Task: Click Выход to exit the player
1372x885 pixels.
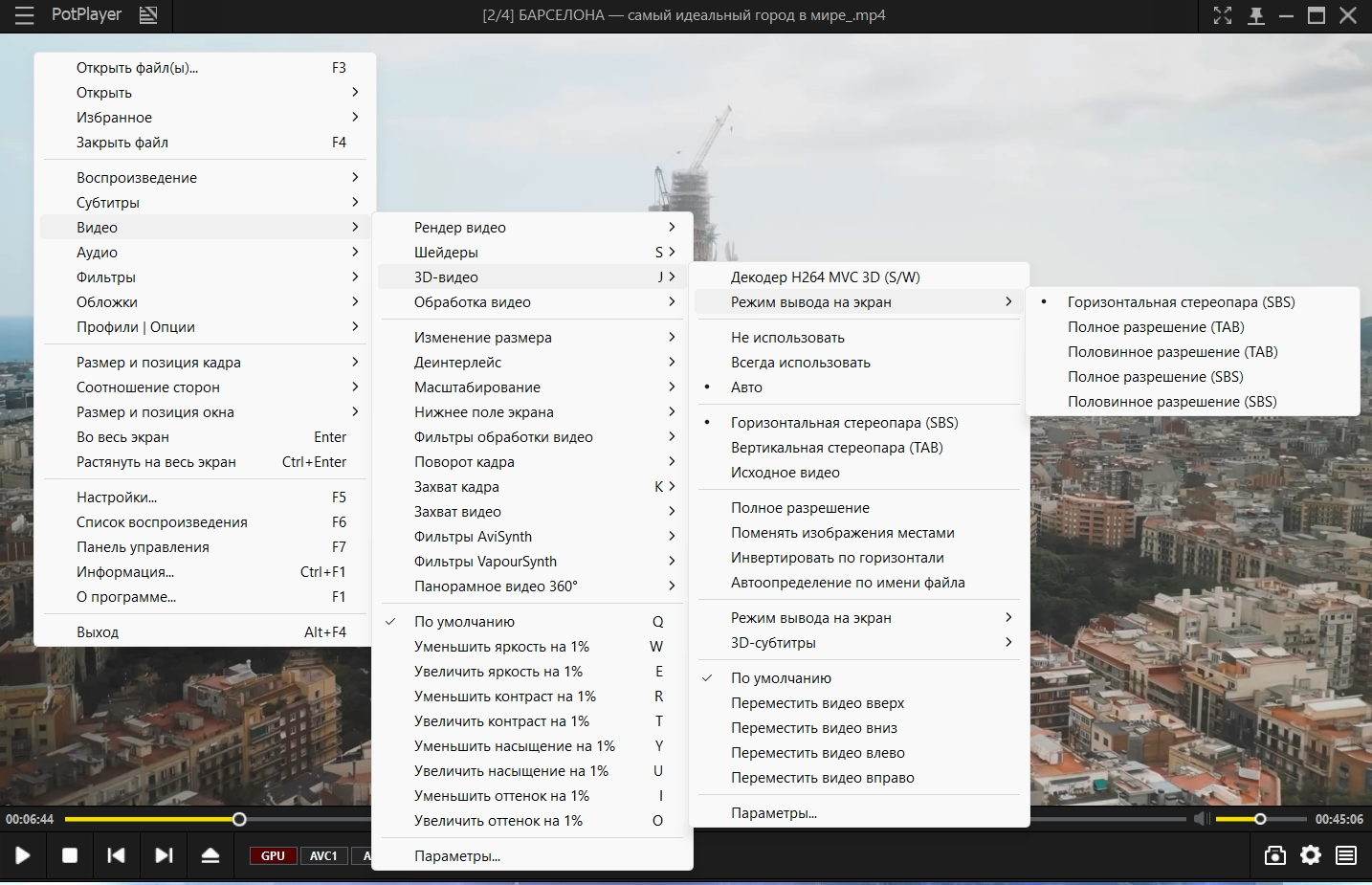Action: (205, 632)
